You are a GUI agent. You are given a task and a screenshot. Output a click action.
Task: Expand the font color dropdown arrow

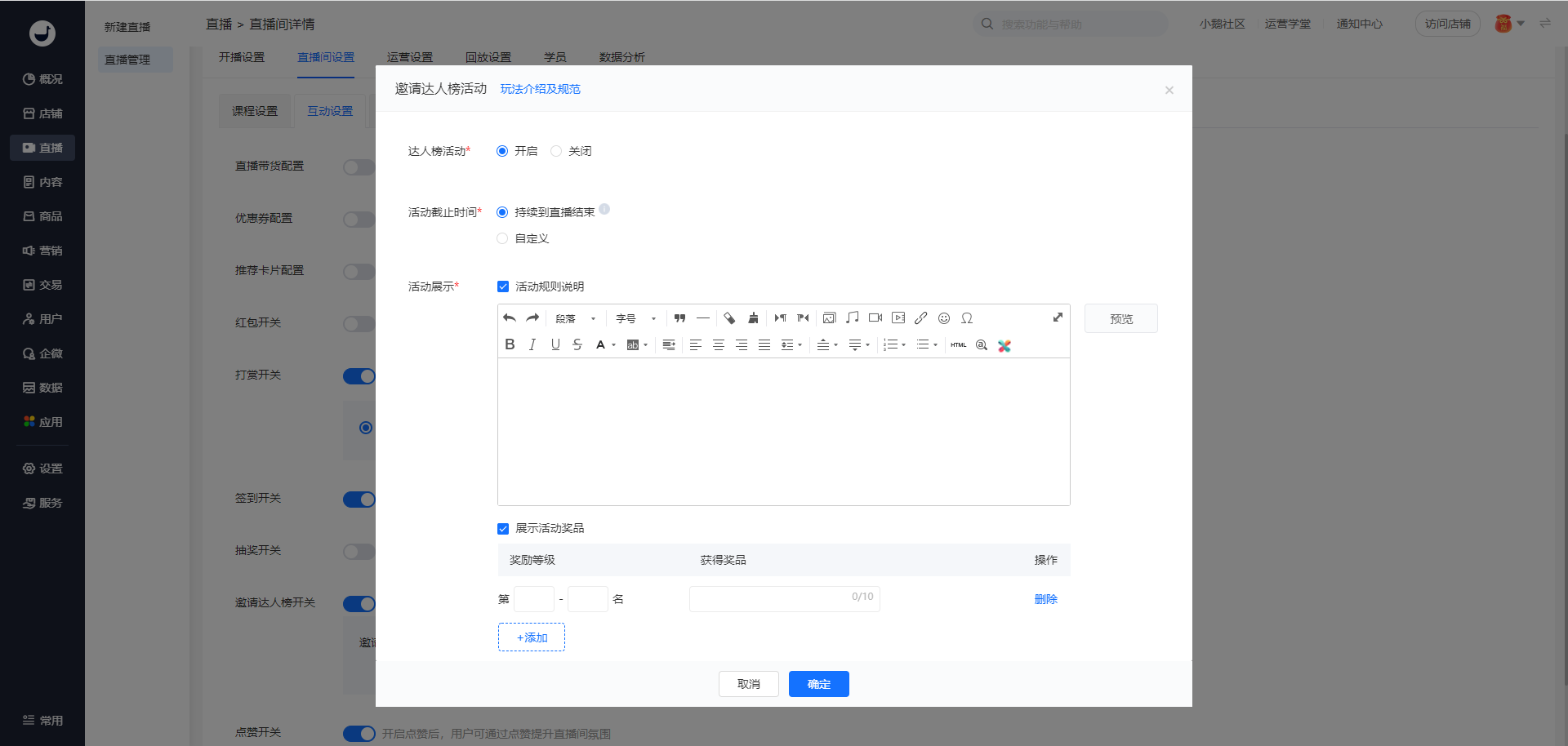point(614,345)
